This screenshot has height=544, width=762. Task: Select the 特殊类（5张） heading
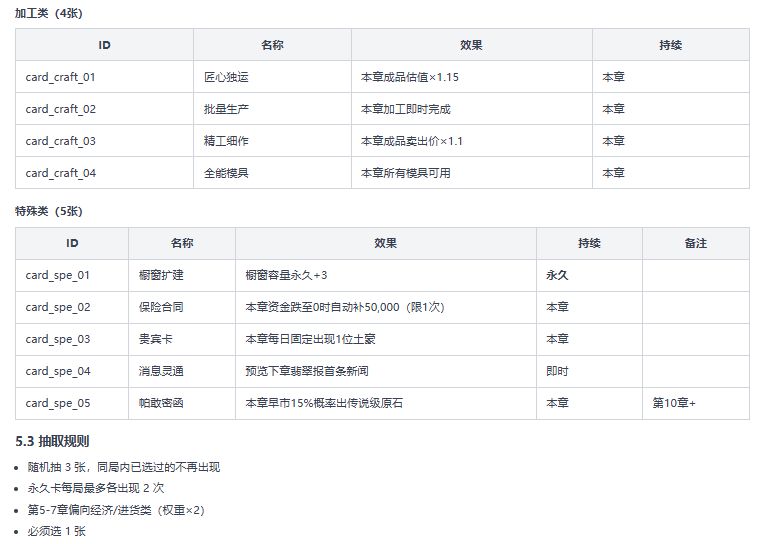point(49,211)
